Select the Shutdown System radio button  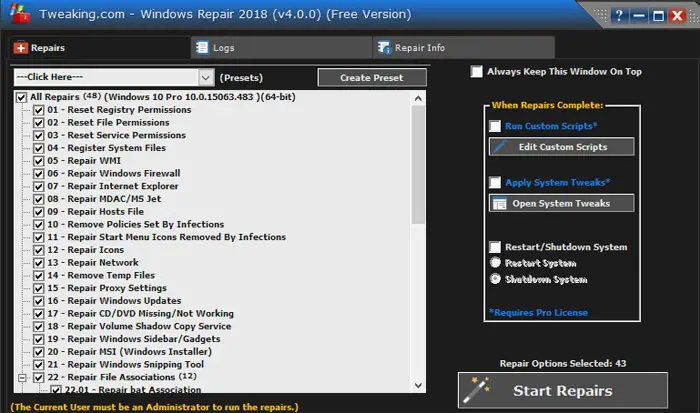(x=495, y=279)
